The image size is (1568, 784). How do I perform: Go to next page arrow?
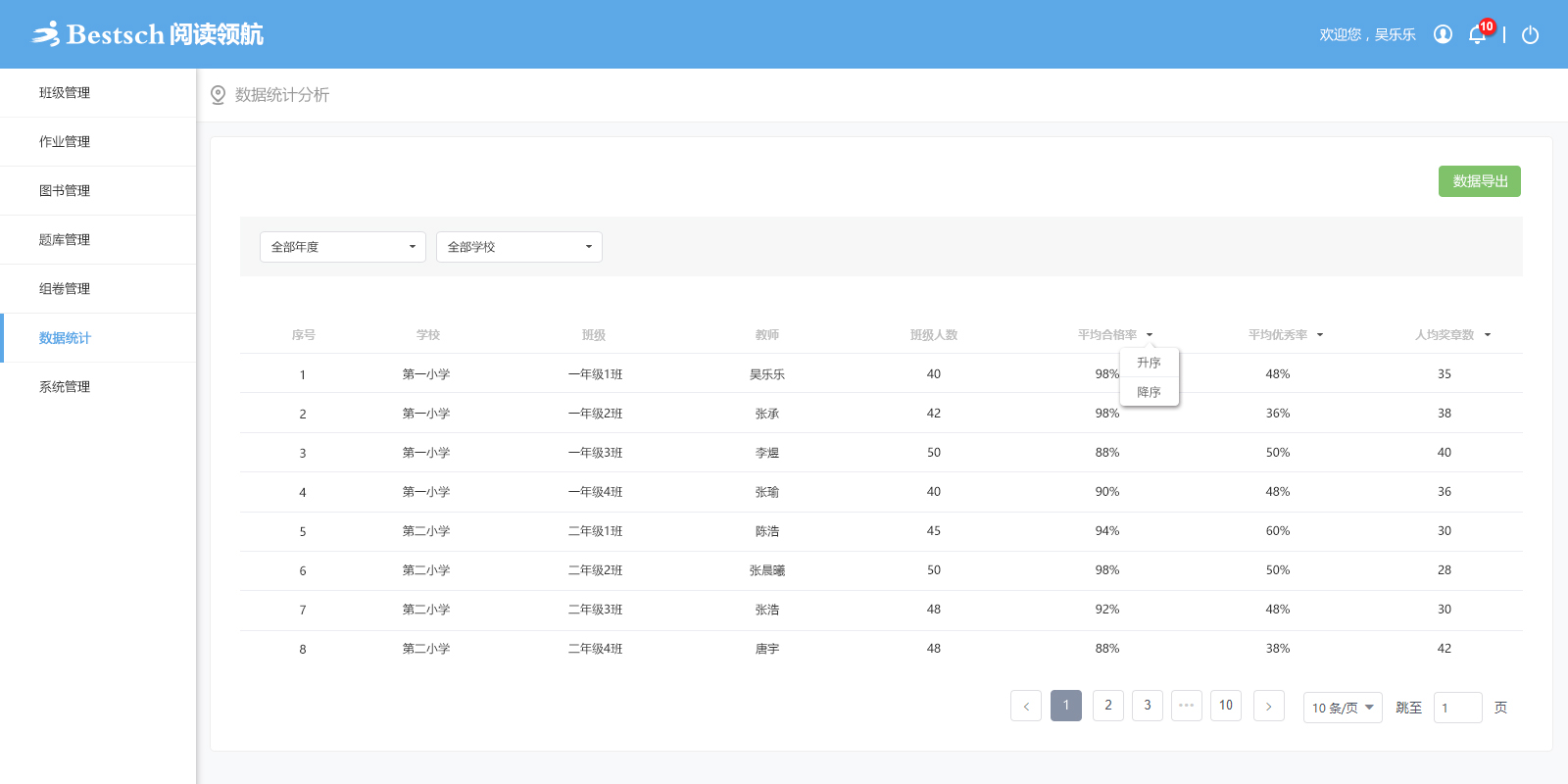pos(1268,706)
